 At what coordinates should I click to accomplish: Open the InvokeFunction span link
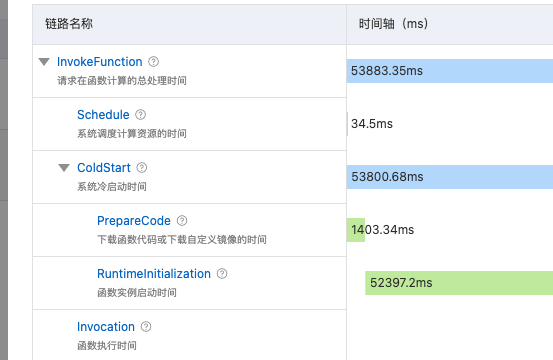click(99, 62)
